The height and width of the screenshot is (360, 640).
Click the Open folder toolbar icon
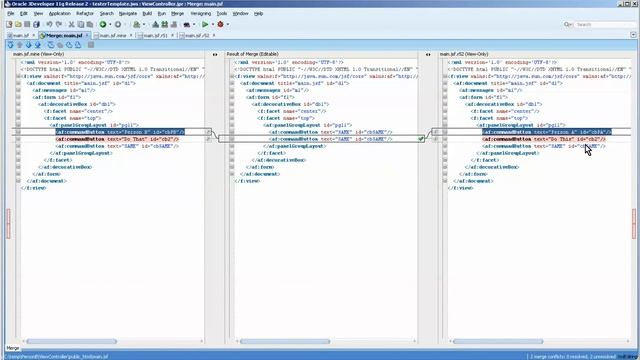[x=18, y=24]
